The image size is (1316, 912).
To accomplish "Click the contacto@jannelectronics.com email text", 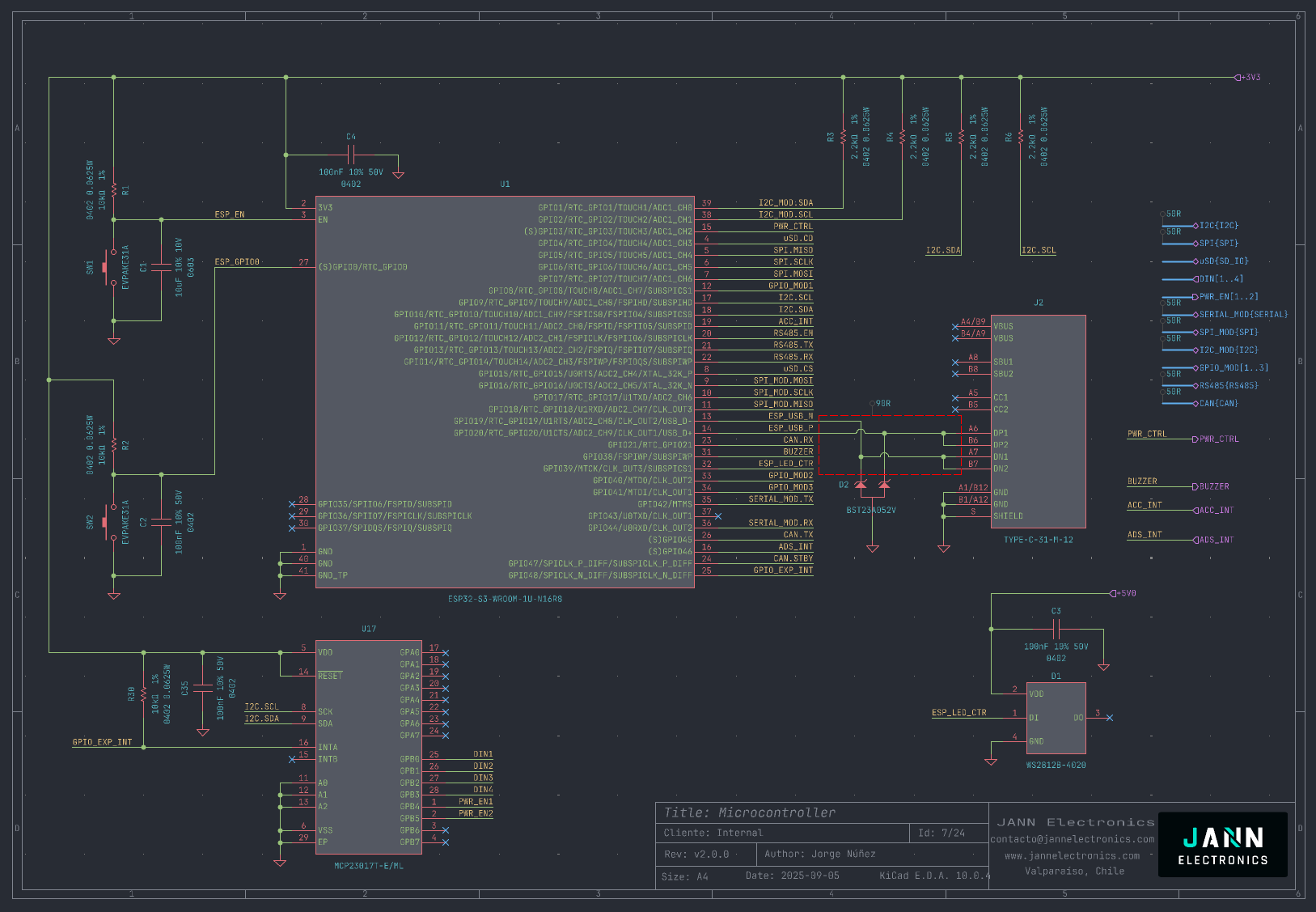I will click(1073, 839).
